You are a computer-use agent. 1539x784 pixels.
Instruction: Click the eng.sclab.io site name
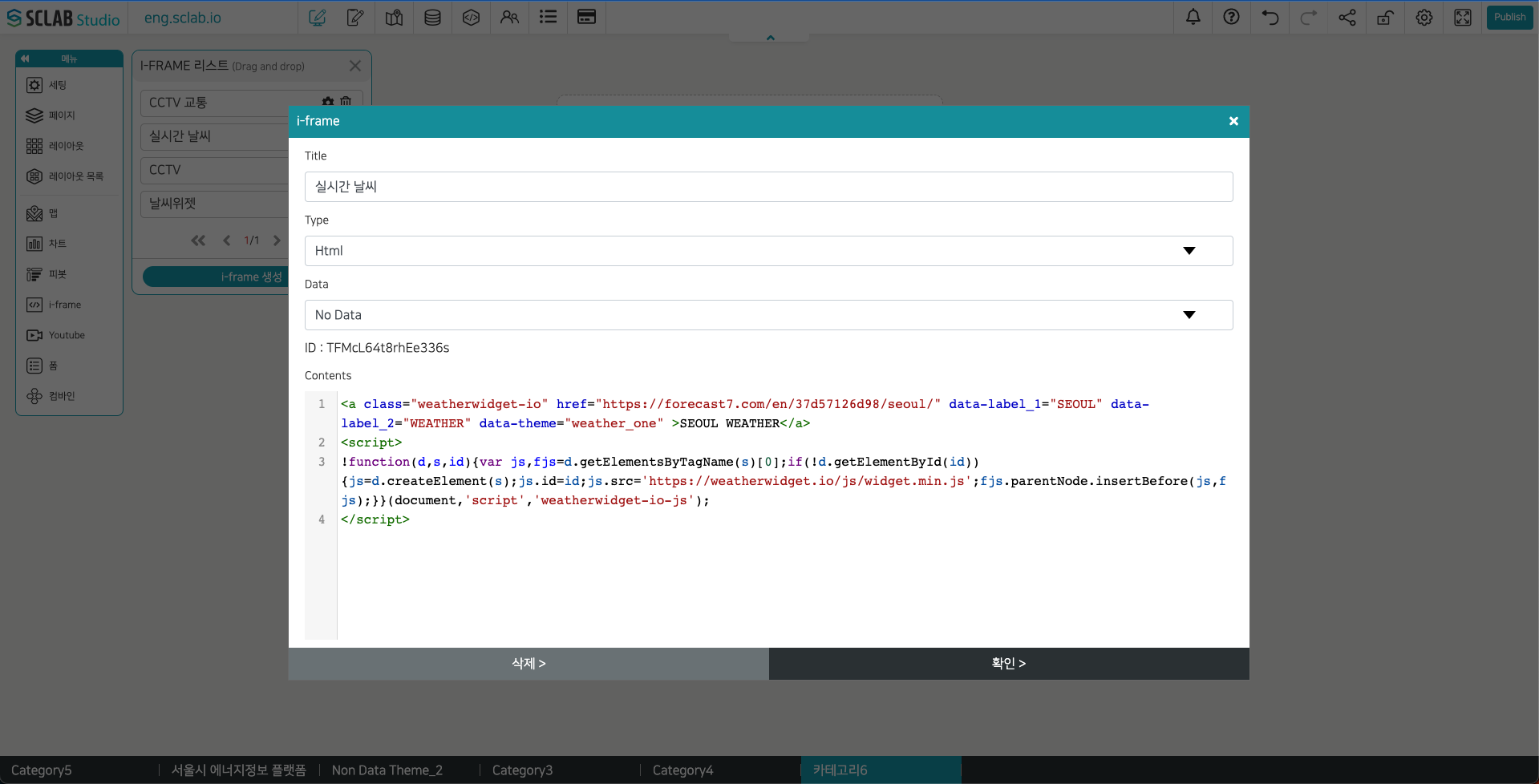(x=183, y=18)
